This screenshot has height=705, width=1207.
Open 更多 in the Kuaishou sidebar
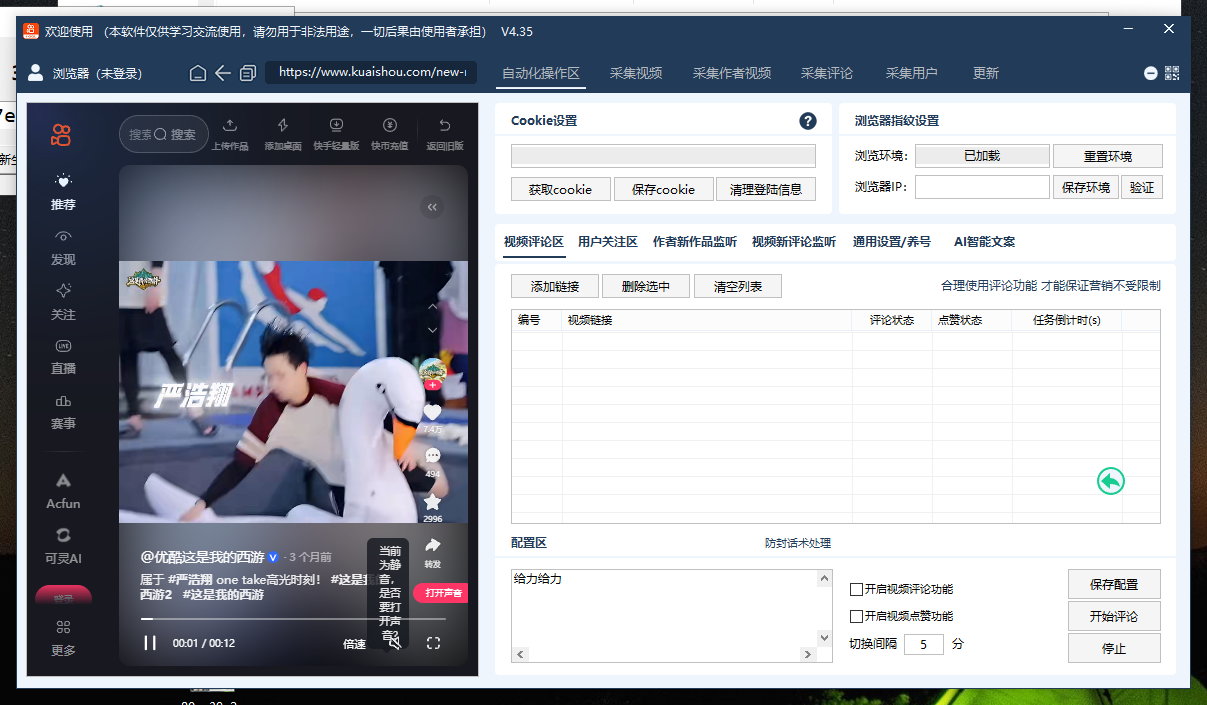63,637
